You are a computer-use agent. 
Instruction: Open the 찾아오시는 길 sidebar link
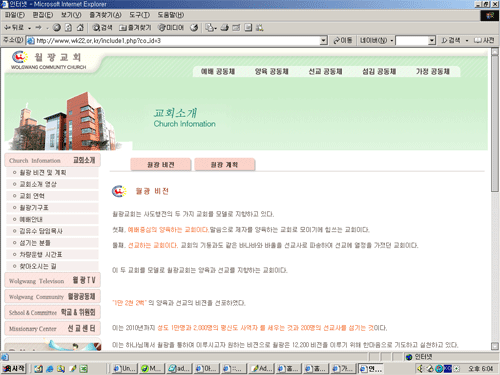38,266
